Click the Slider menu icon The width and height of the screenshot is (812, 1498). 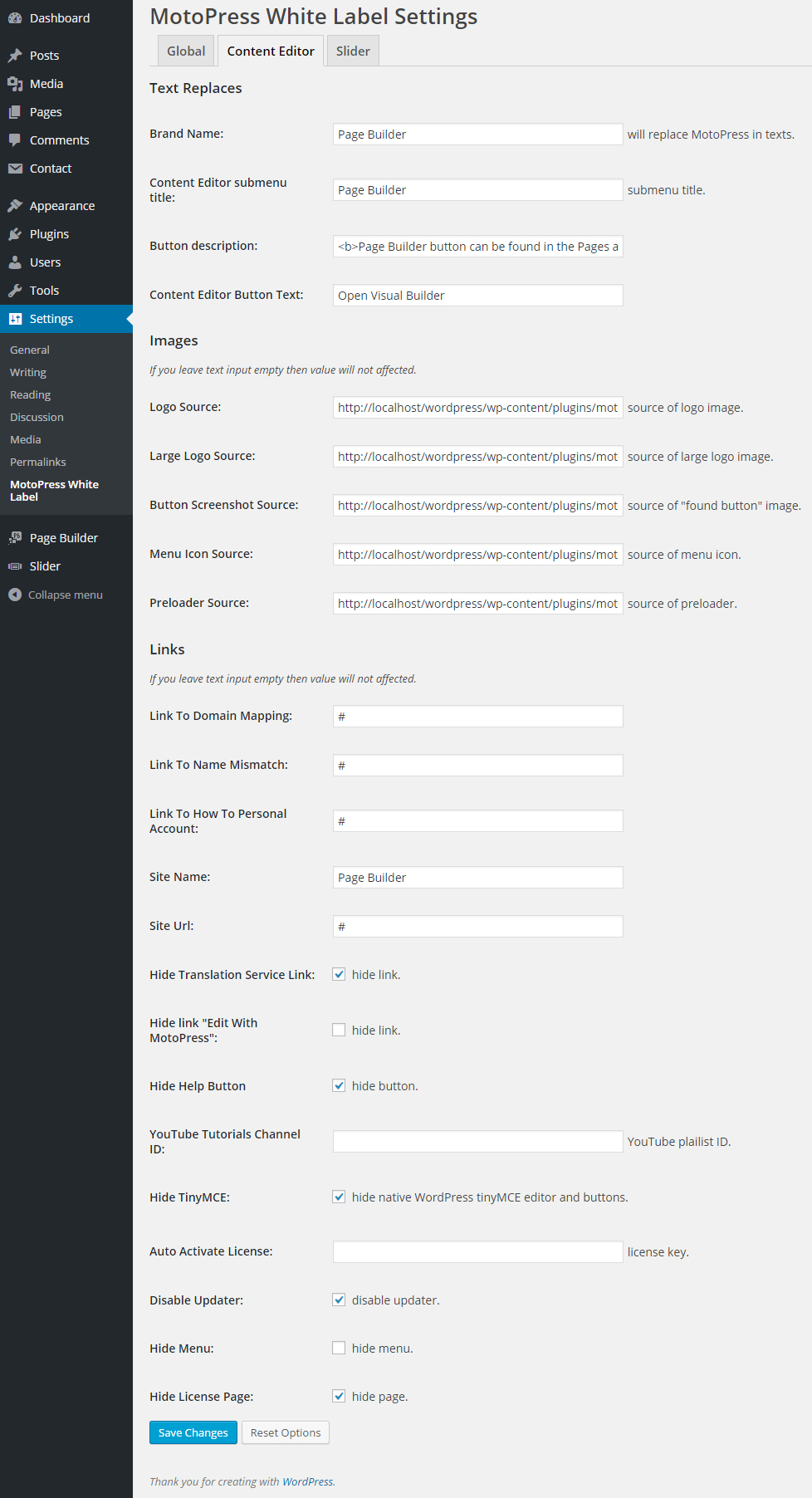[x=15, y=566]
